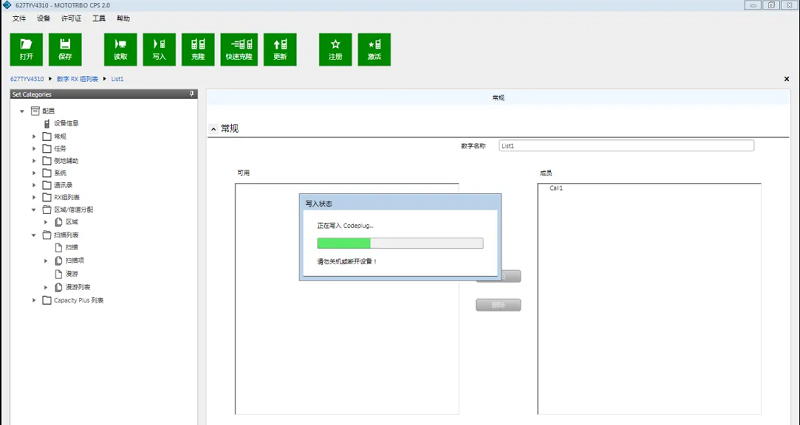Close the List1 view with the X

point(786,79)
